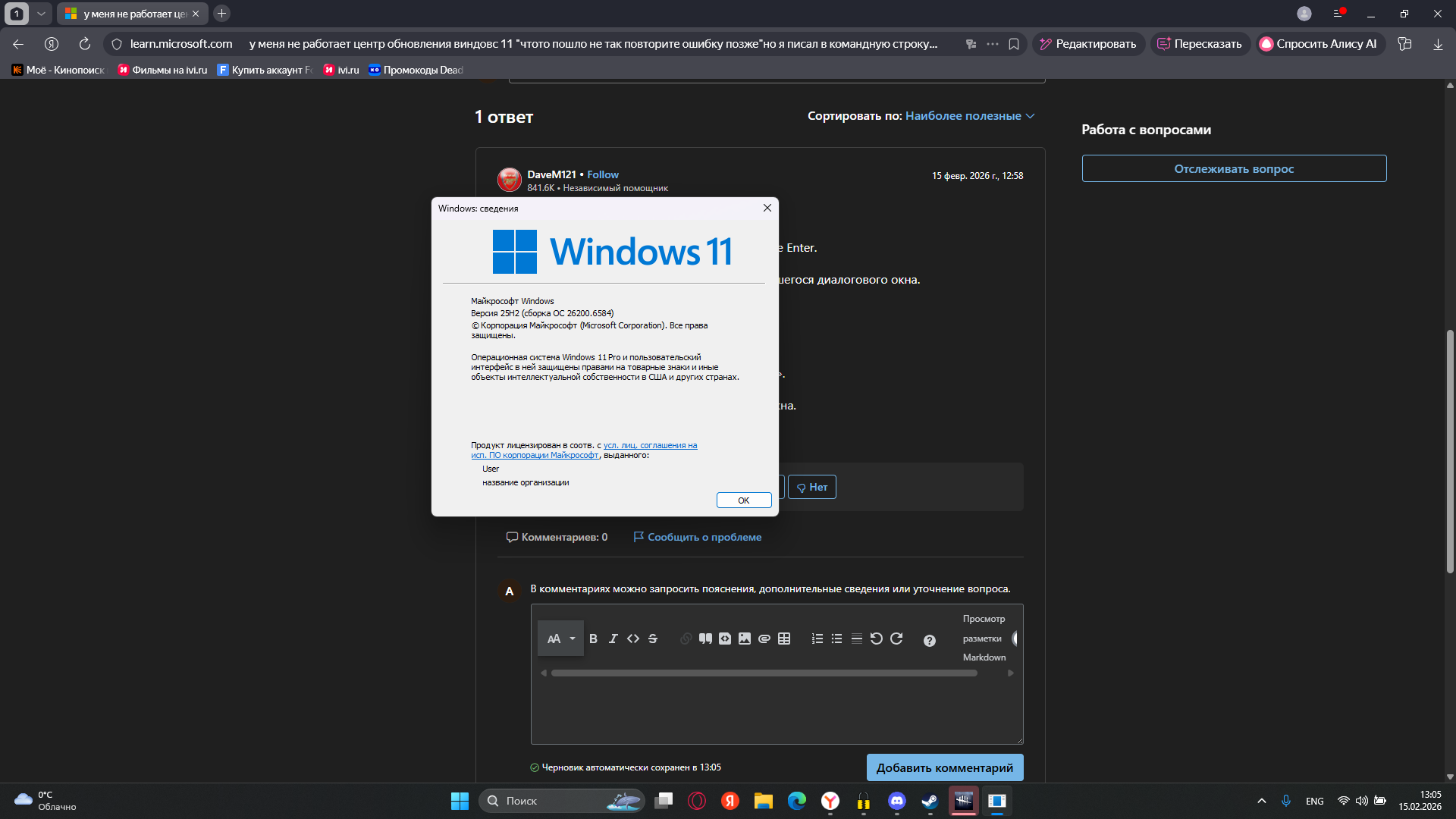Click Сообщить о проблеме link
The height and width of the screenshot is (819, 1456).
(697, 537)
